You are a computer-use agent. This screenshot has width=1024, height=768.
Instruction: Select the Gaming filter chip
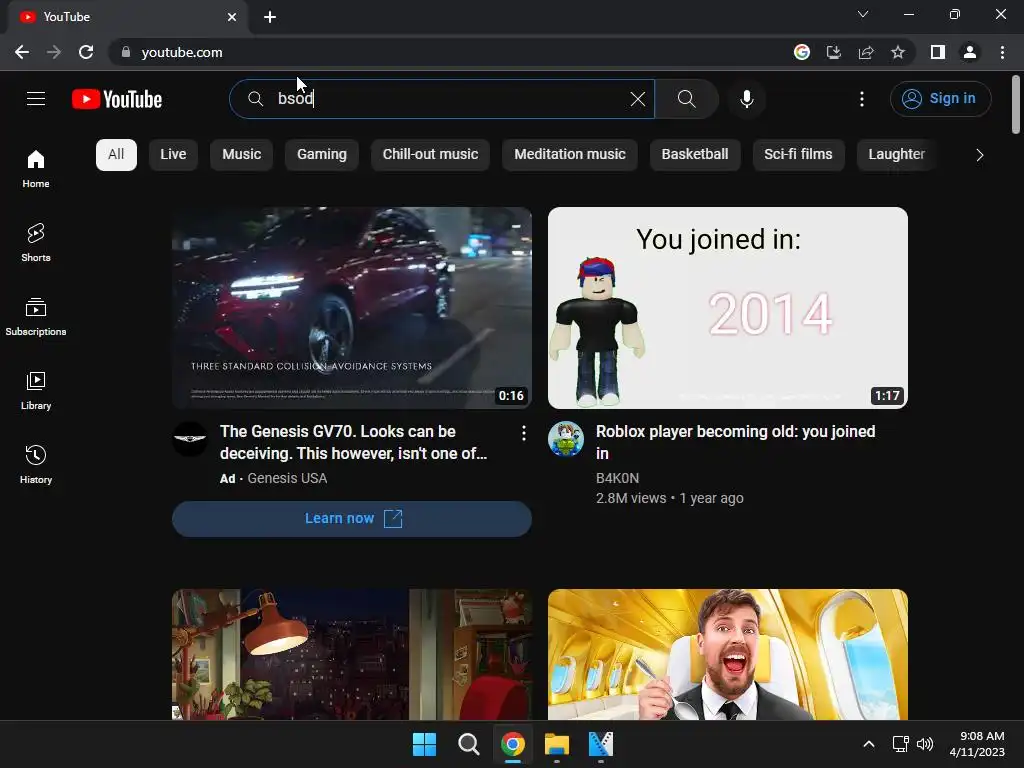pos(321,155)
